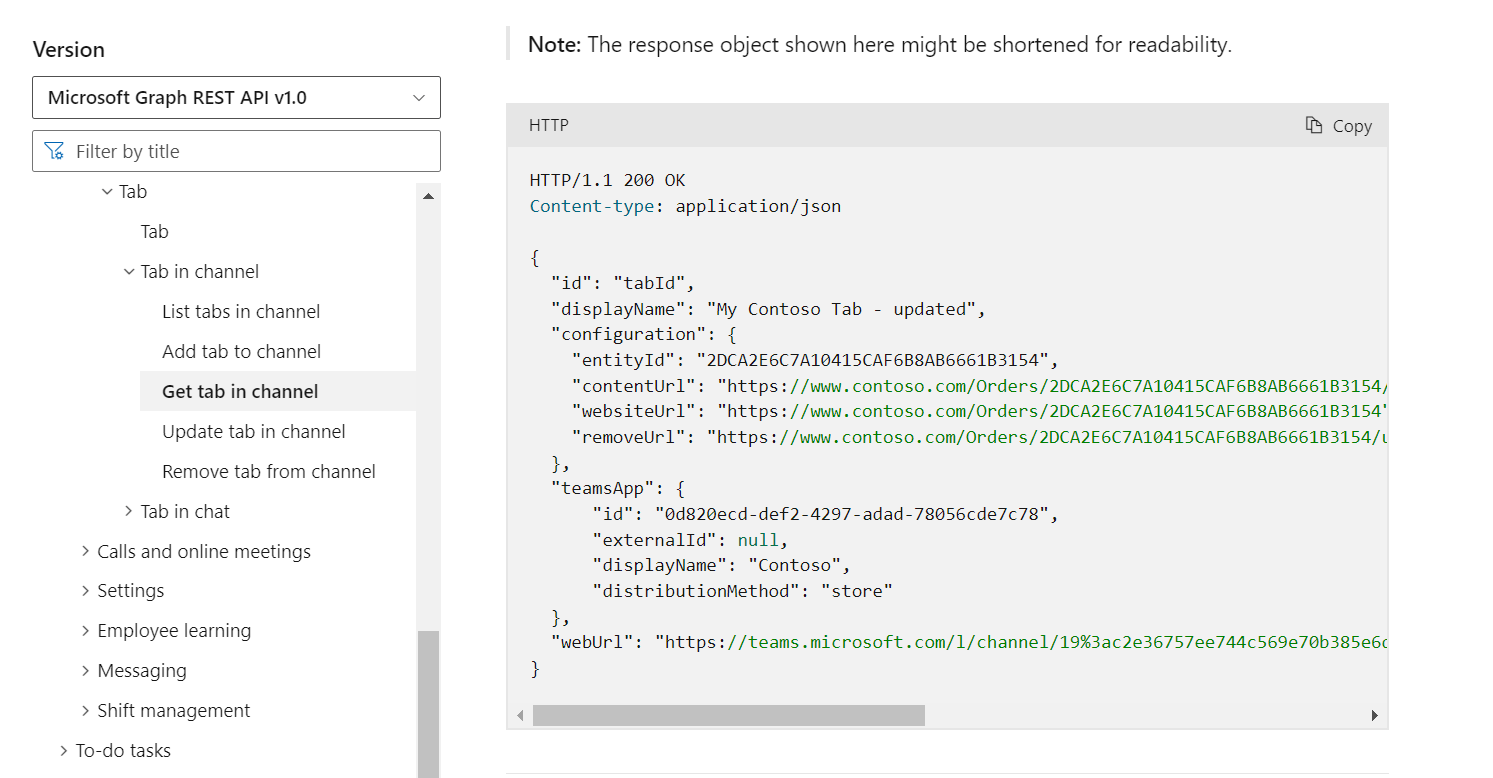Open Update tab in channel
1493x778 pixels.
254,431
